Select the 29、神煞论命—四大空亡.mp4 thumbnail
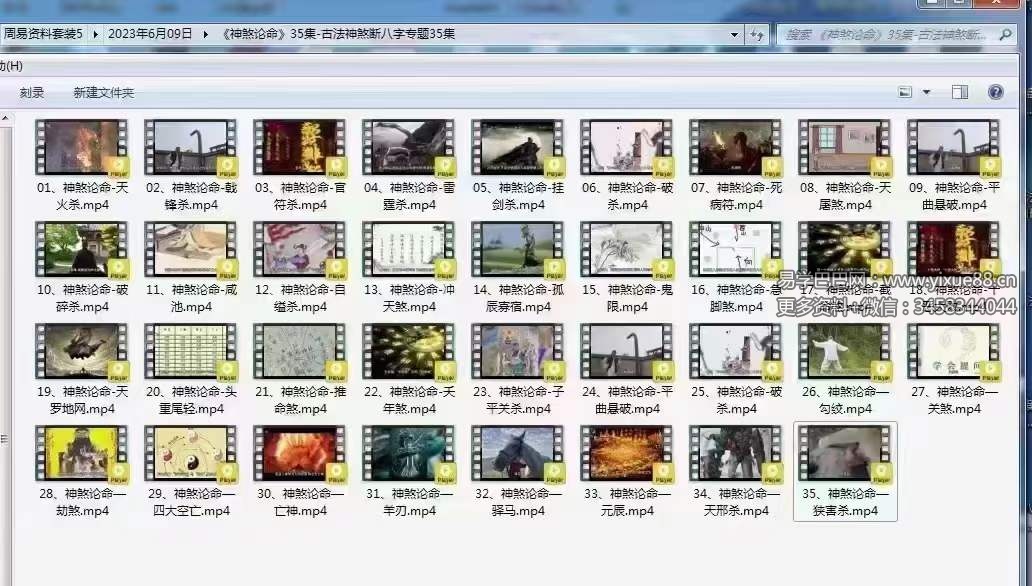Screen dimensions: 1032x586 click(x=190, y=455)
